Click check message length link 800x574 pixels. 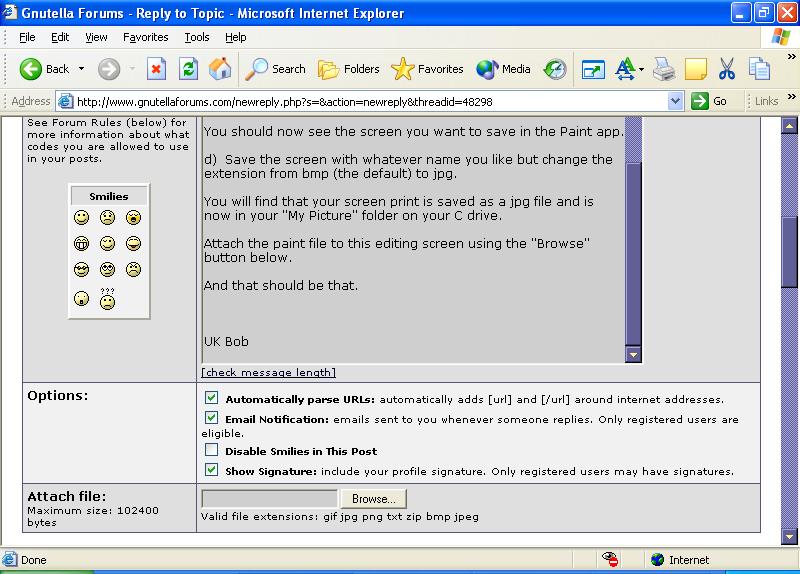click(268, 372)
